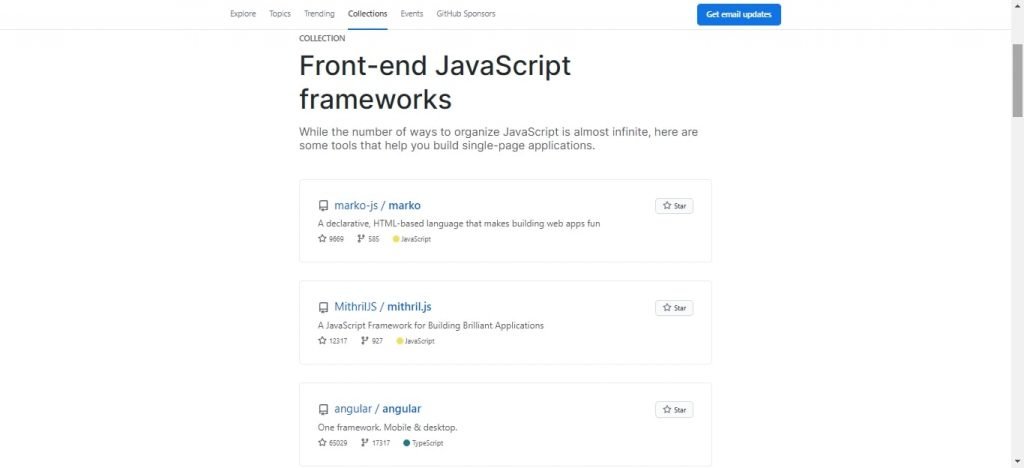
Task: Click the TypeScript label in angular card
Action: [428, 443]
